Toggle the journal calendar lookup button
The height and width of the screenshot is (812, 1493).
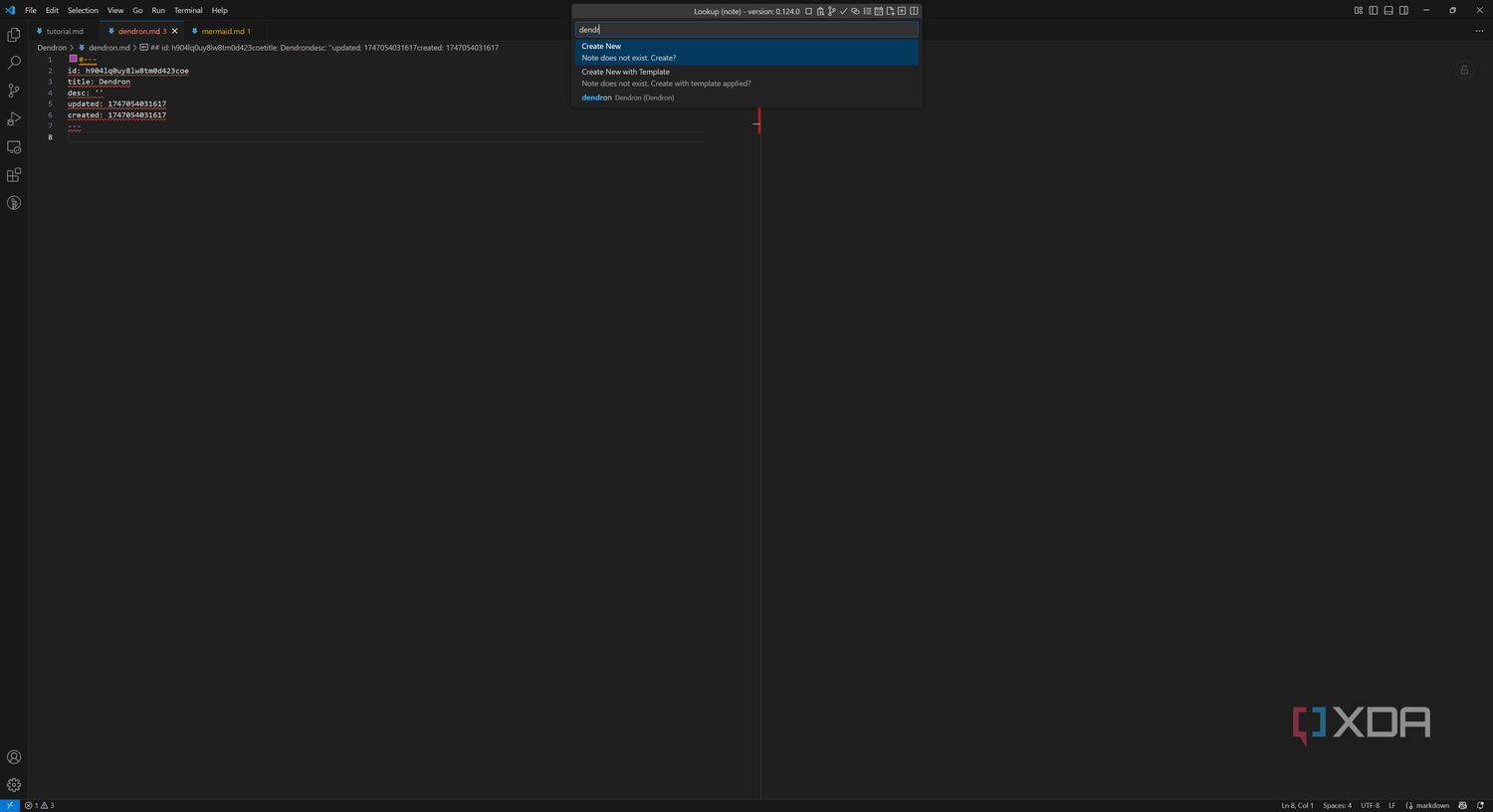(x=879, y=11)
